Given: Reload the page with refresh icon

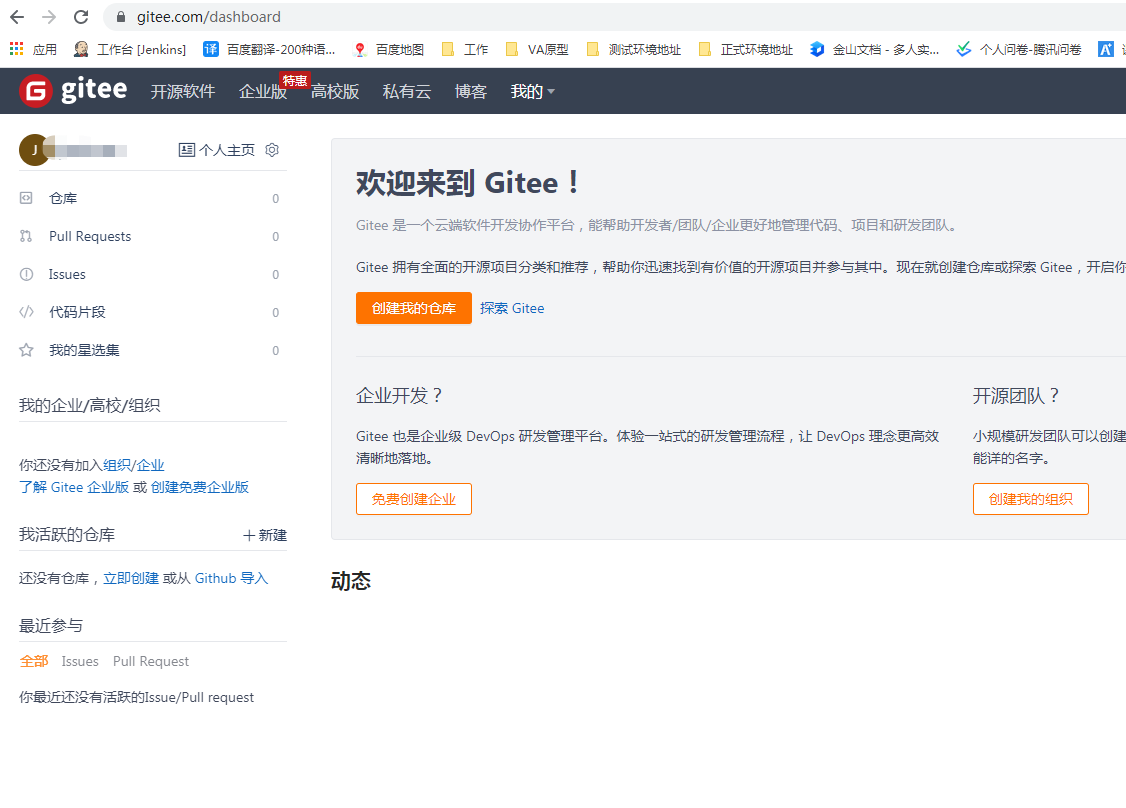Looking at the screenshot, I should pyautogui.click(x=81, y=17).
